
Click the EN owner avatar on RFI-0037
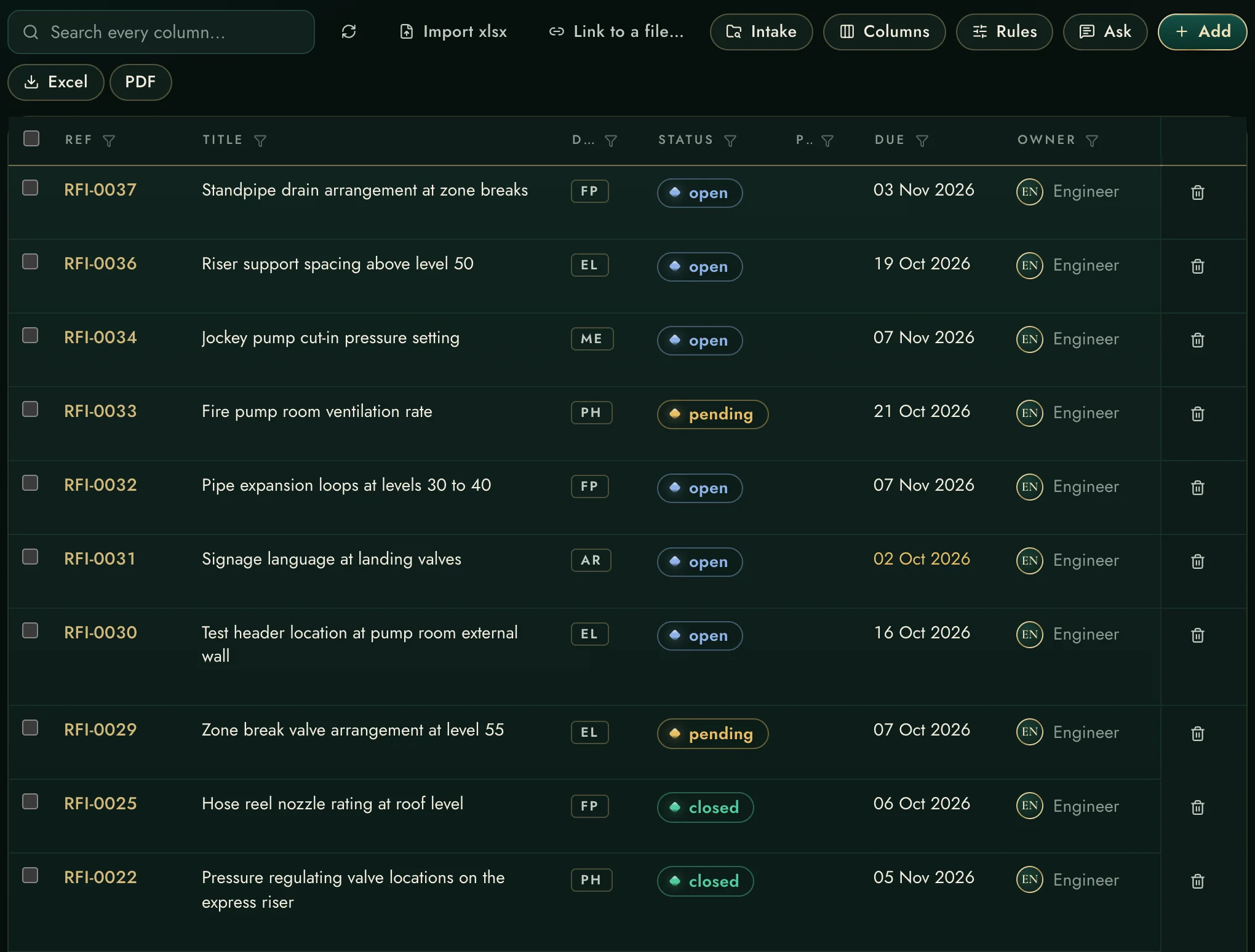(x=1030, y=191)
